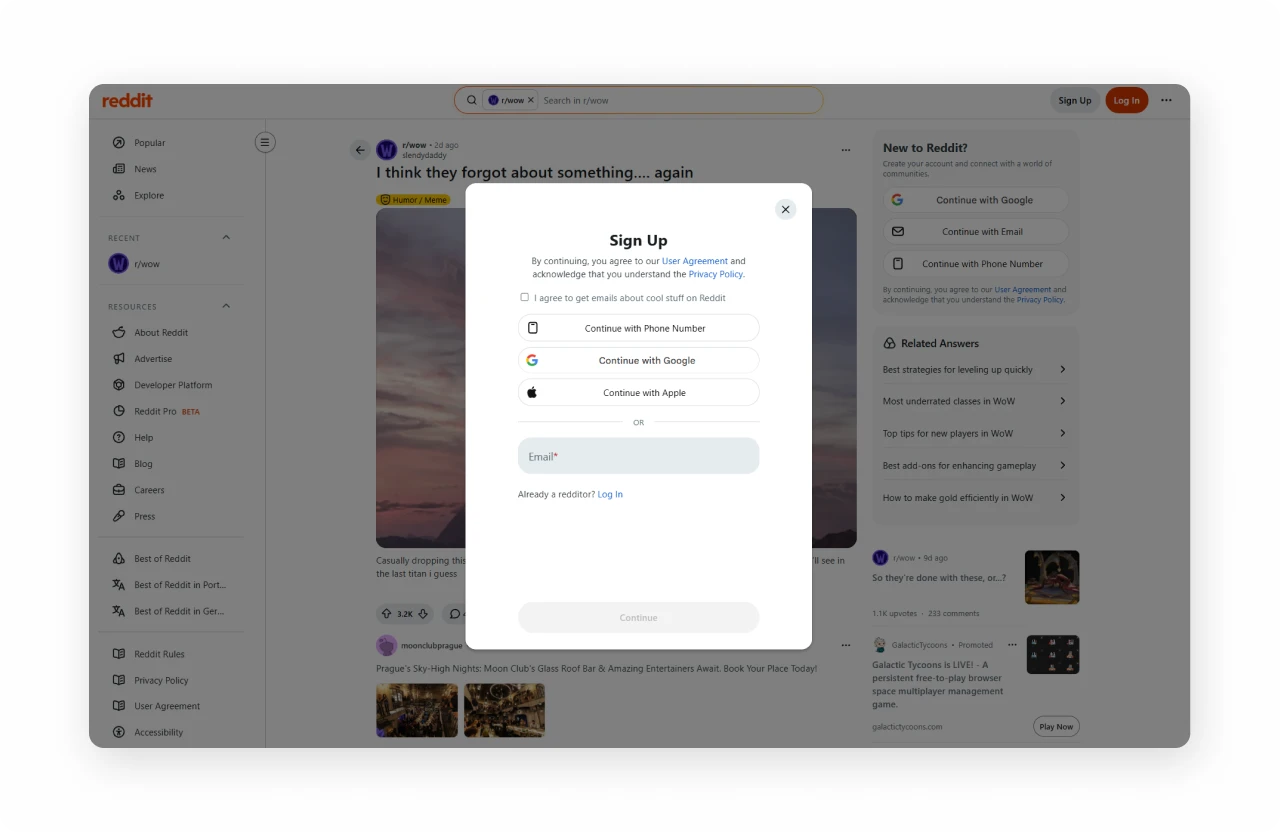Choose Continue with Phone Number in dialog
The width and height of the screenshot is (1280, 832).
click(638, 328)
